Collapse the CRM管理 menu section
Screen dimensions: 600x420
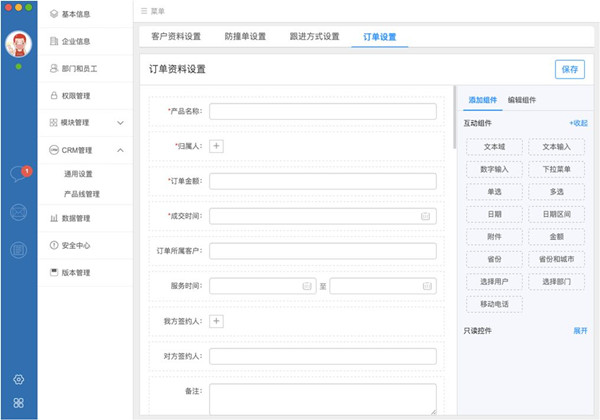(x=120, y=151)
